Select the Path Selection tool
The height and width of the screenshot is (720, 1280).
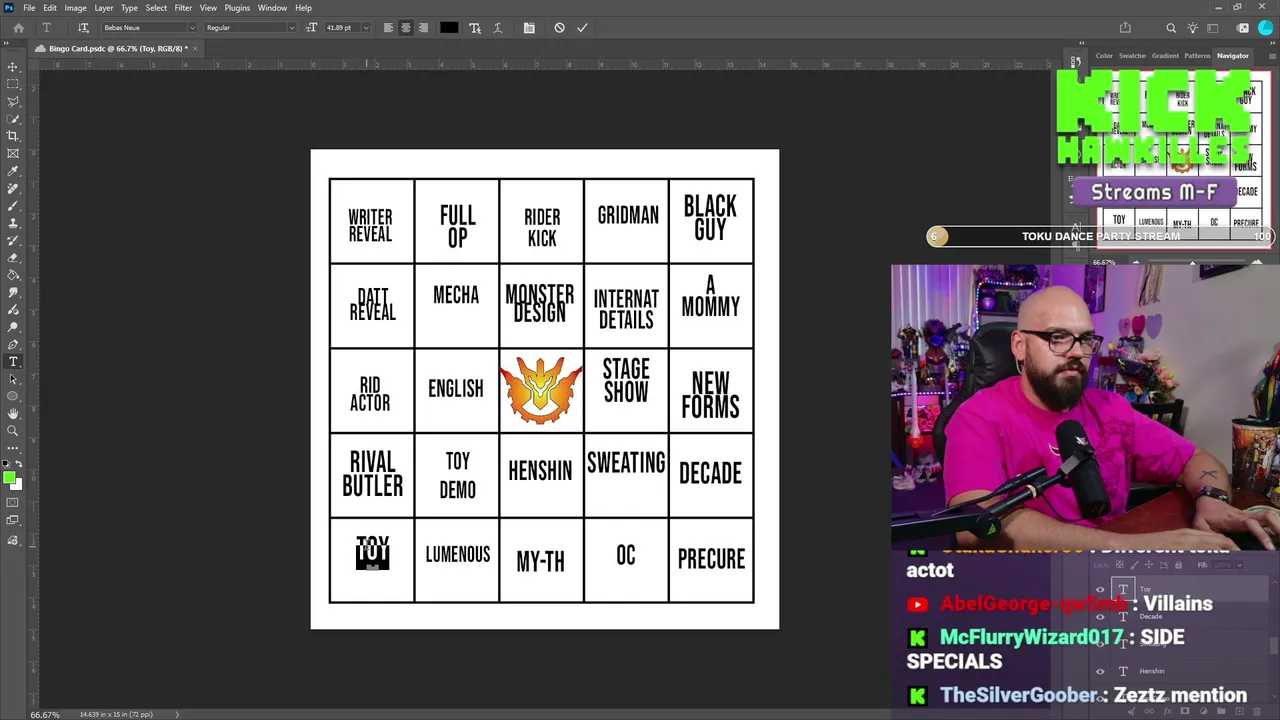[x=13, y=379]
